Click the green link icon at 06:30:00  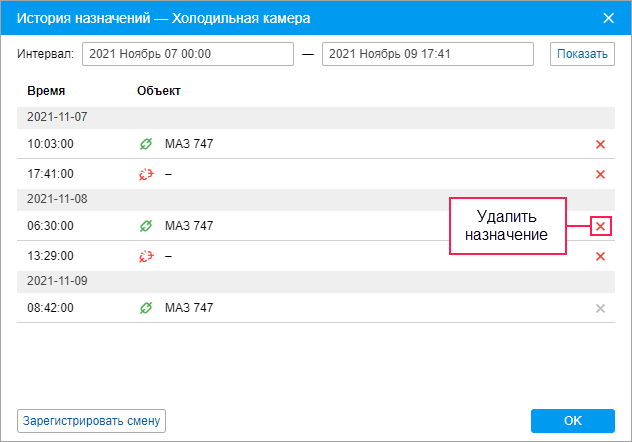pyautogui.click(x=146, y=226)
